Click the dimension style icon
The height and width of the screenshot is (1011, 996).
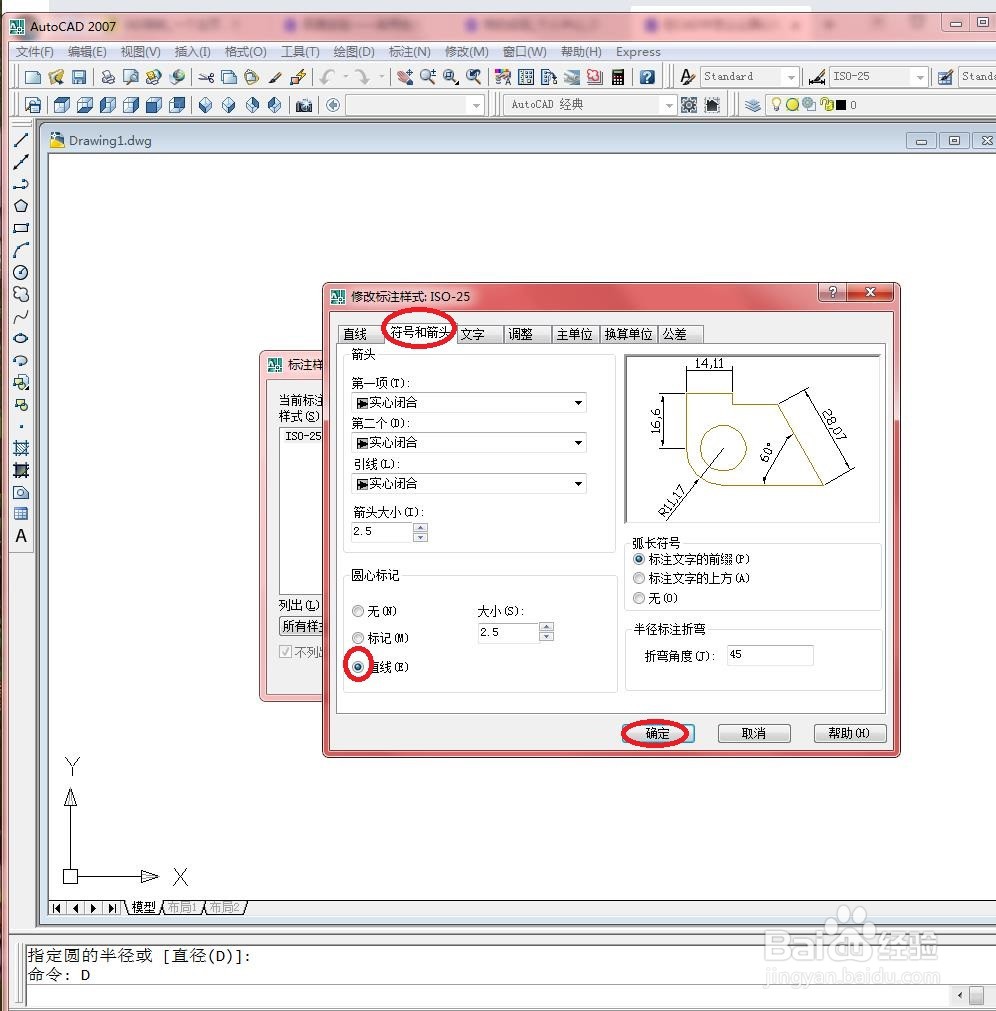click(x=817, y=77)
